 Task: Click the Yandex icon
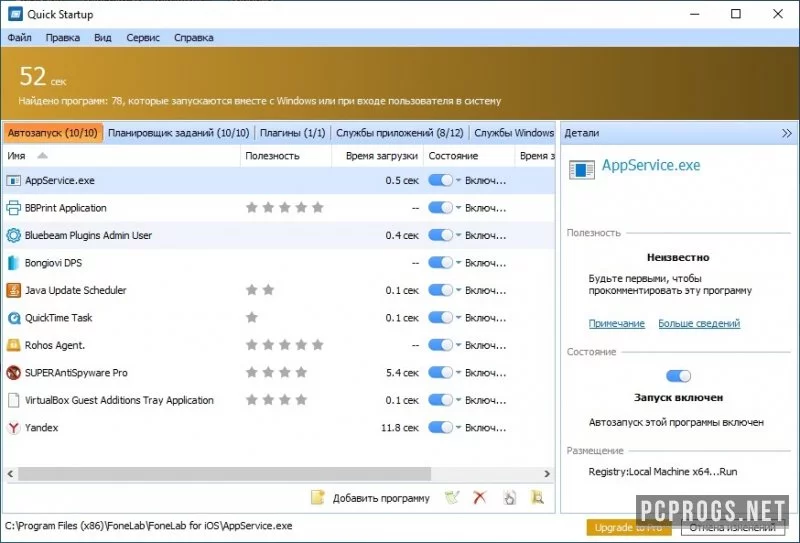point(13,428)
